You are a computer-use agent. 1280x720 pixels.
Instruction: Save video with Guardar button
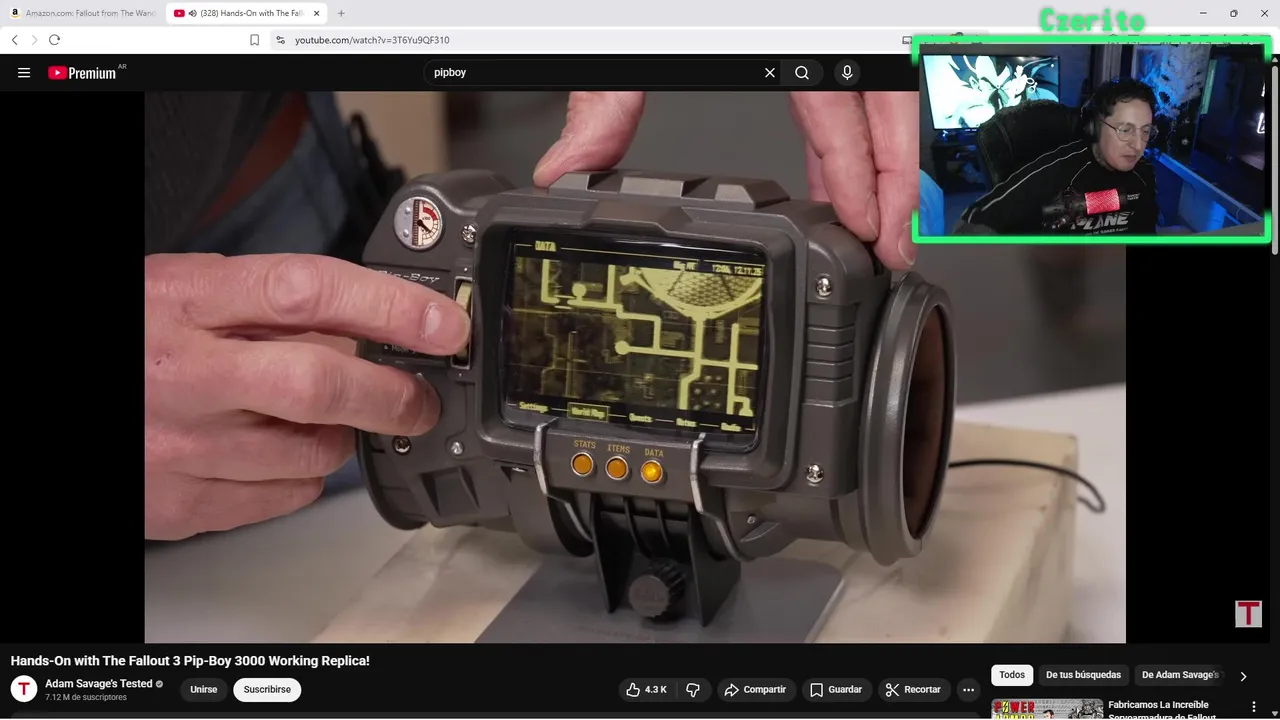click(x=836, y=690)
